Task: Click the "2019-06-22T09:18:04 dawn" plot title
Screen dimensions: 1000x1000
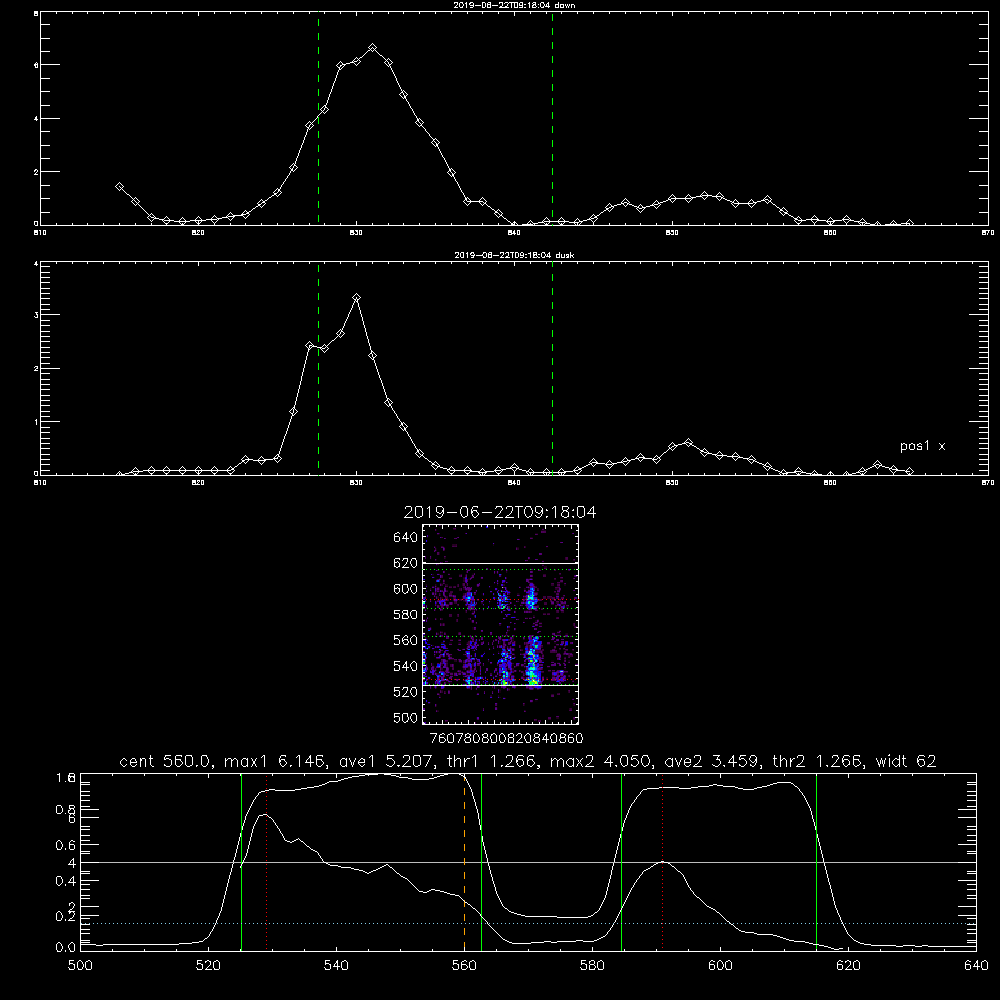Action: click(x=514, y=5)
